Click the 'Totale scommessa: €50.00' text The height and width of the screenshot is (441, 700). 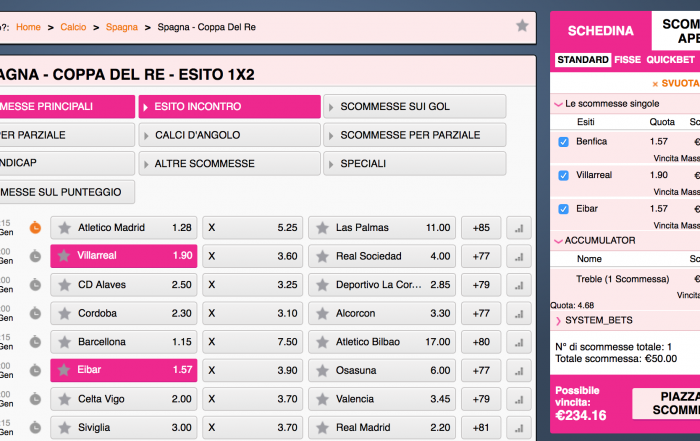pyautogui.click(x=616, y=359)
